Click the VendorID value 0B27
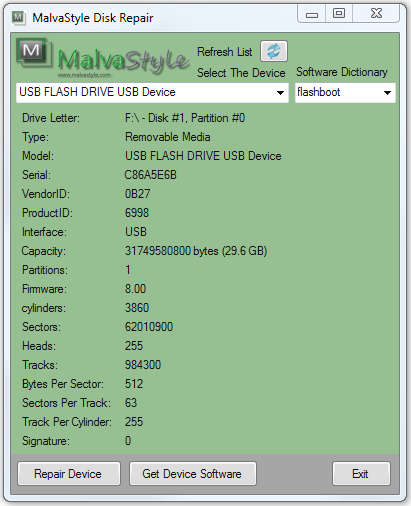 pyautogui.click(x=137, y=194)
